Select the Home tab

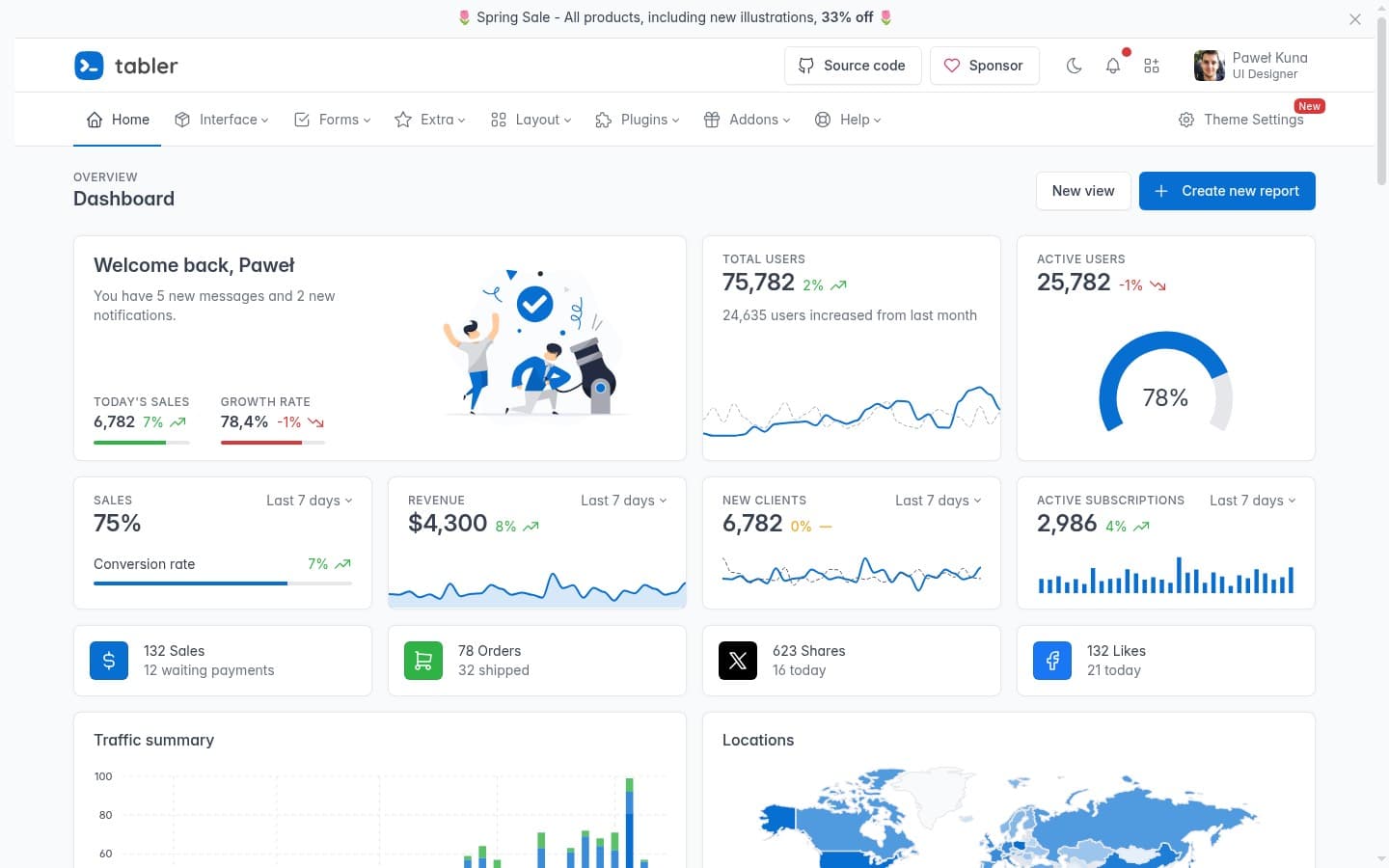118,120
